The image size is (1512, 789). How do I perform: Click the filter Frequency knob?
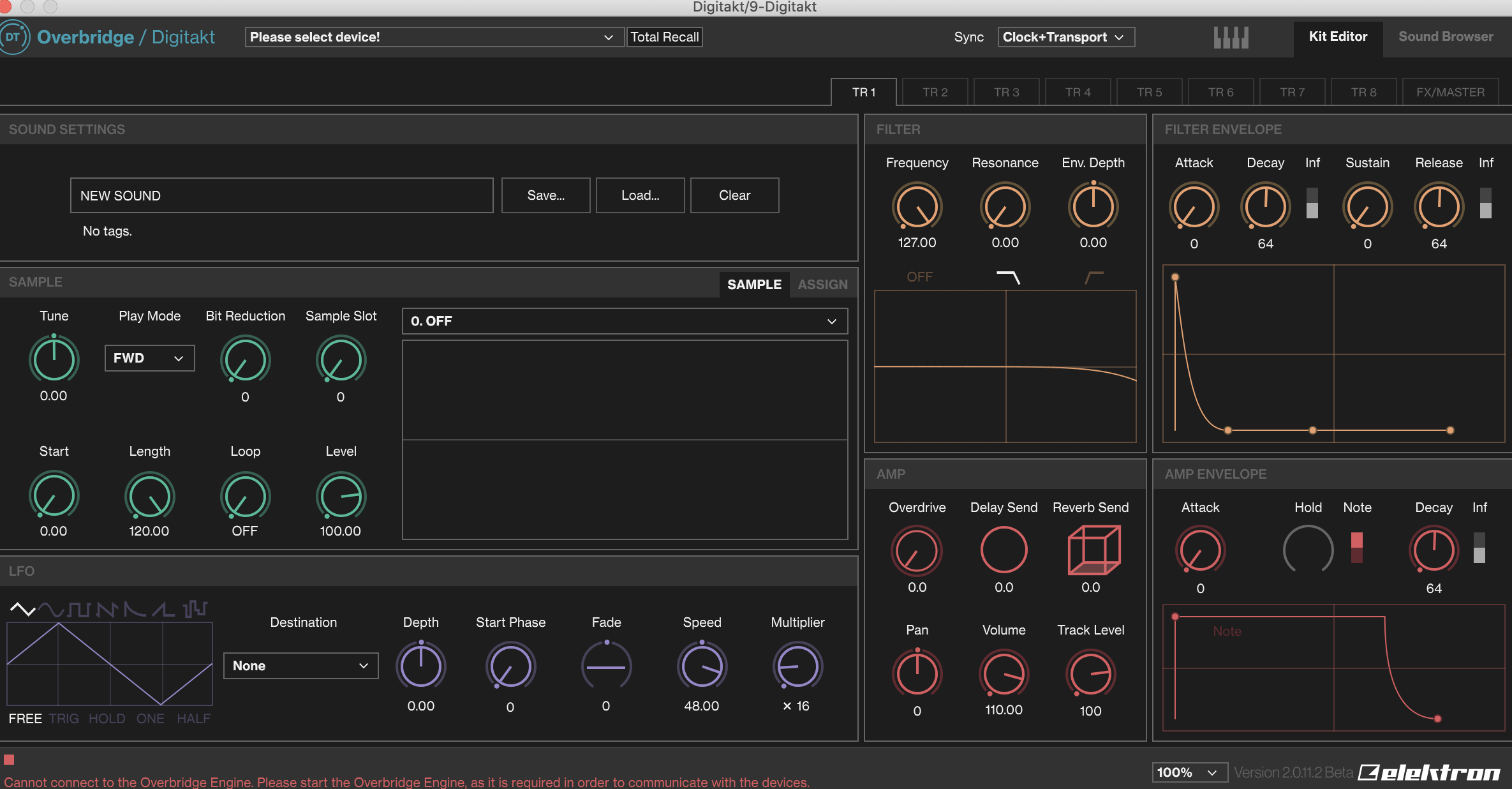(917, 207)
